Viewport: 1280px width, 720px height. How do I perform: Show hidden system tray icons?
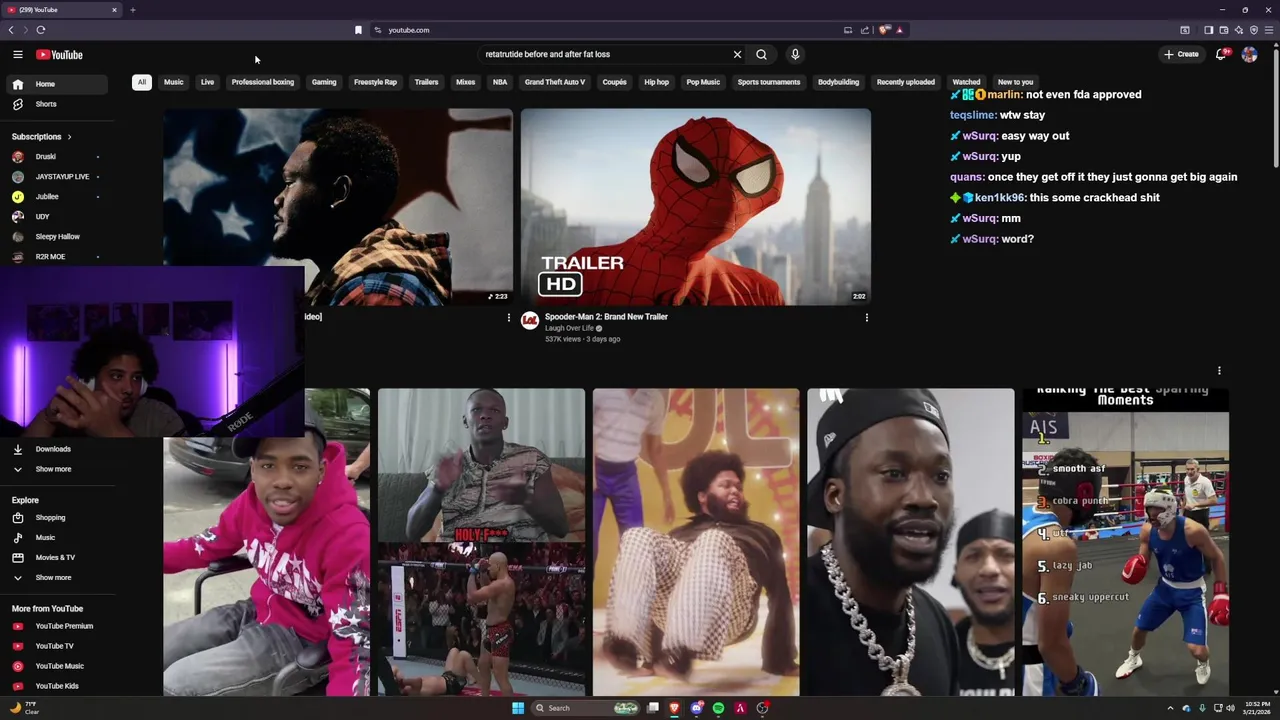tap(1171, 708)
